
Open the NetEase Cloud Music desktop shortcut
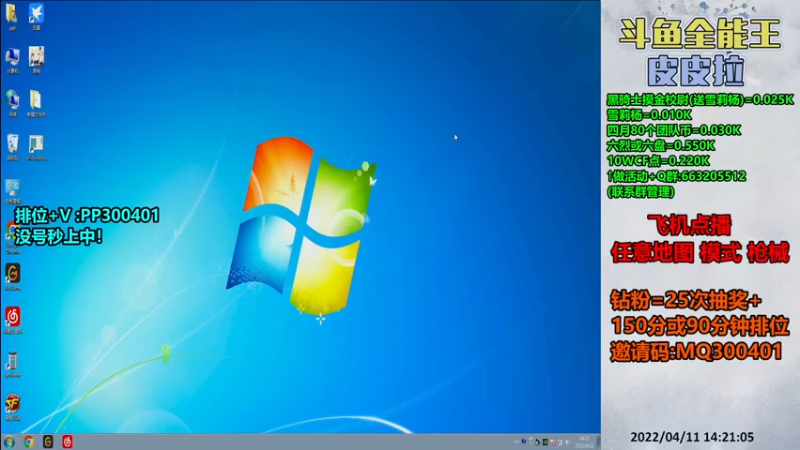pos(13,320)
